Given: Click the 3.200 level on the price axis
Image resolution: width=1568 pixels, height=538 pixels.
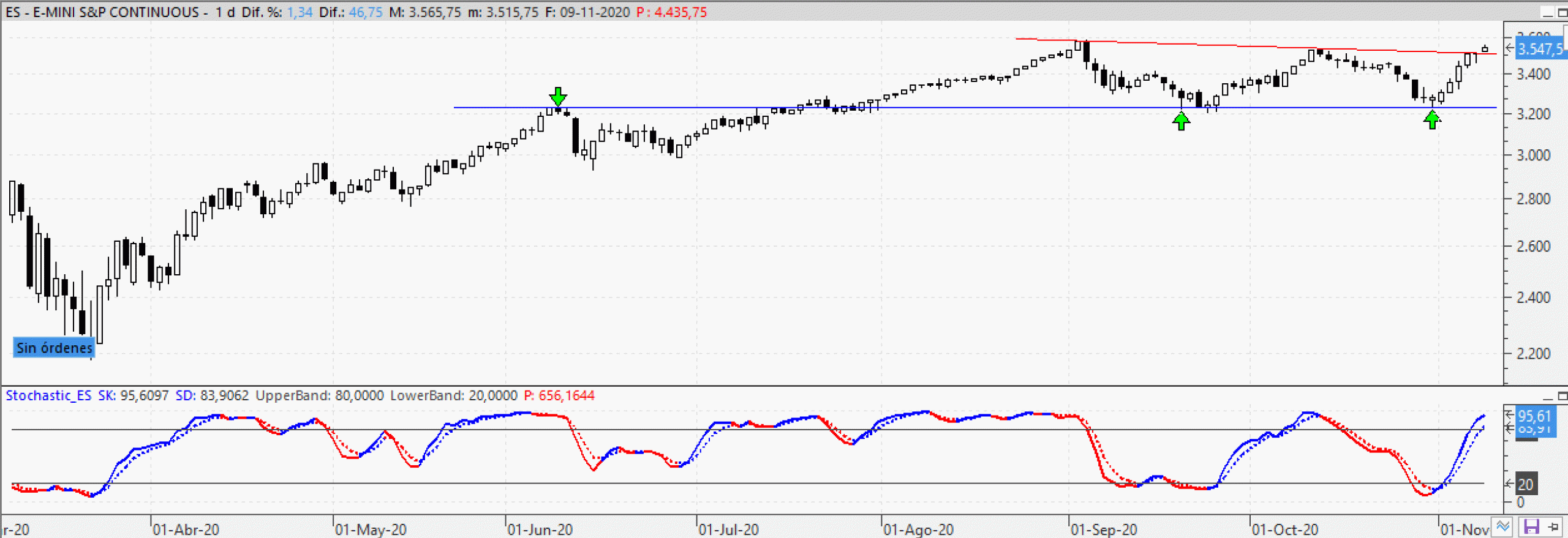Looking at the screenshot, I should click(1534, 114).
